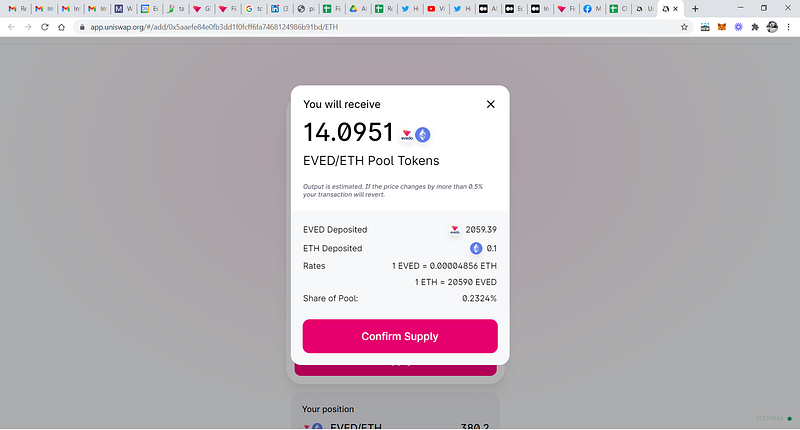Switch to the YouTube tab
The height and width of the screenshot is (430, 800).
pyautogui.click(x=431, y=8)
